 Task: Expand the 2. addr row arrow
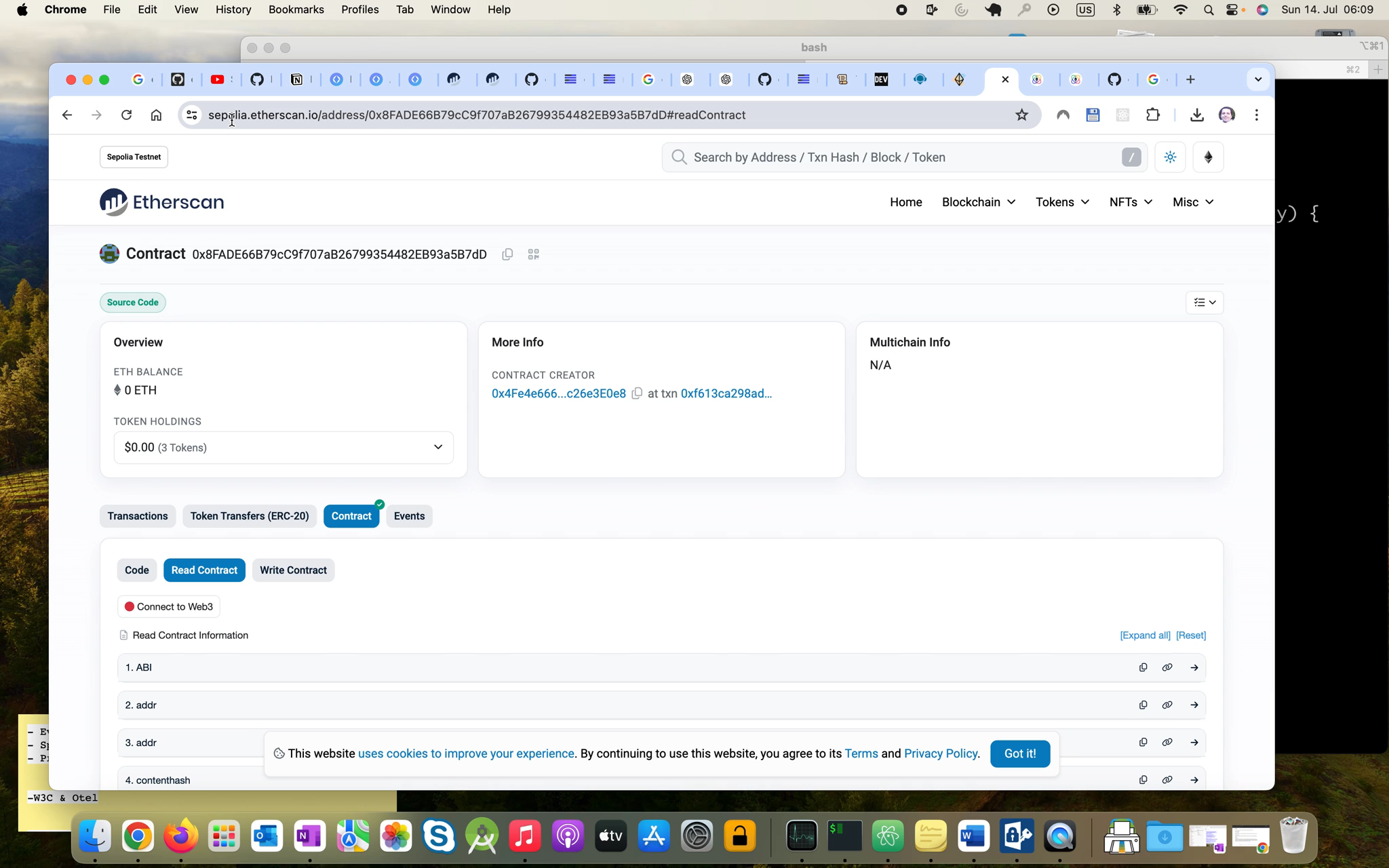click(1194, 705)
